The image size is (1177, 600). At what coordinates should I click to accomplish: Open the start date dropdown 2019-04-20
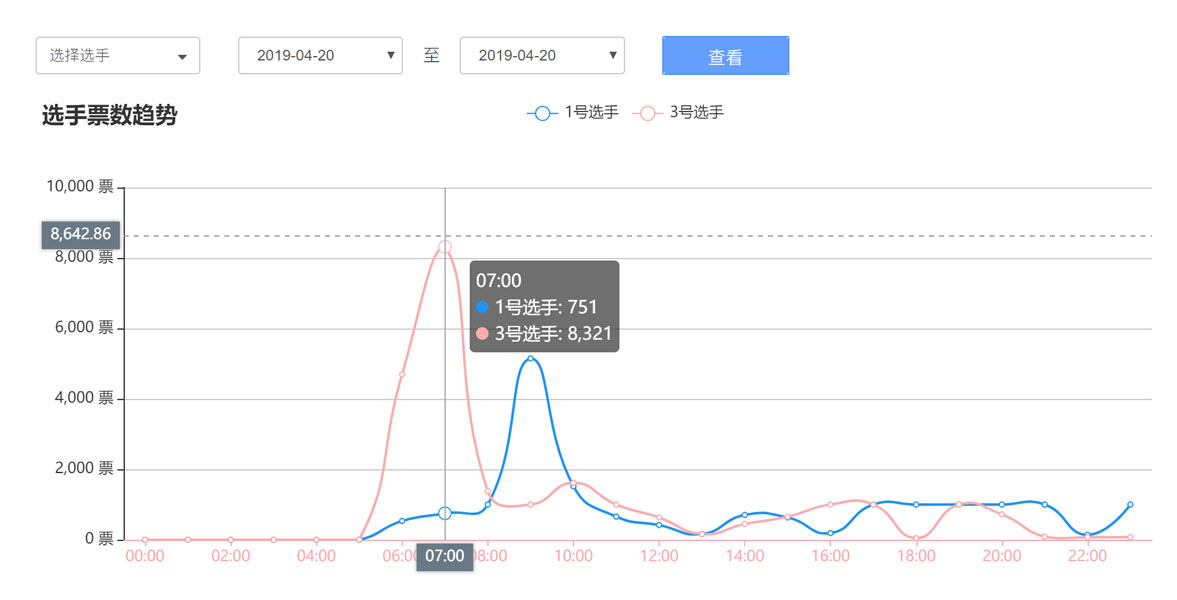pyautogui.click(x=321, y=56)
